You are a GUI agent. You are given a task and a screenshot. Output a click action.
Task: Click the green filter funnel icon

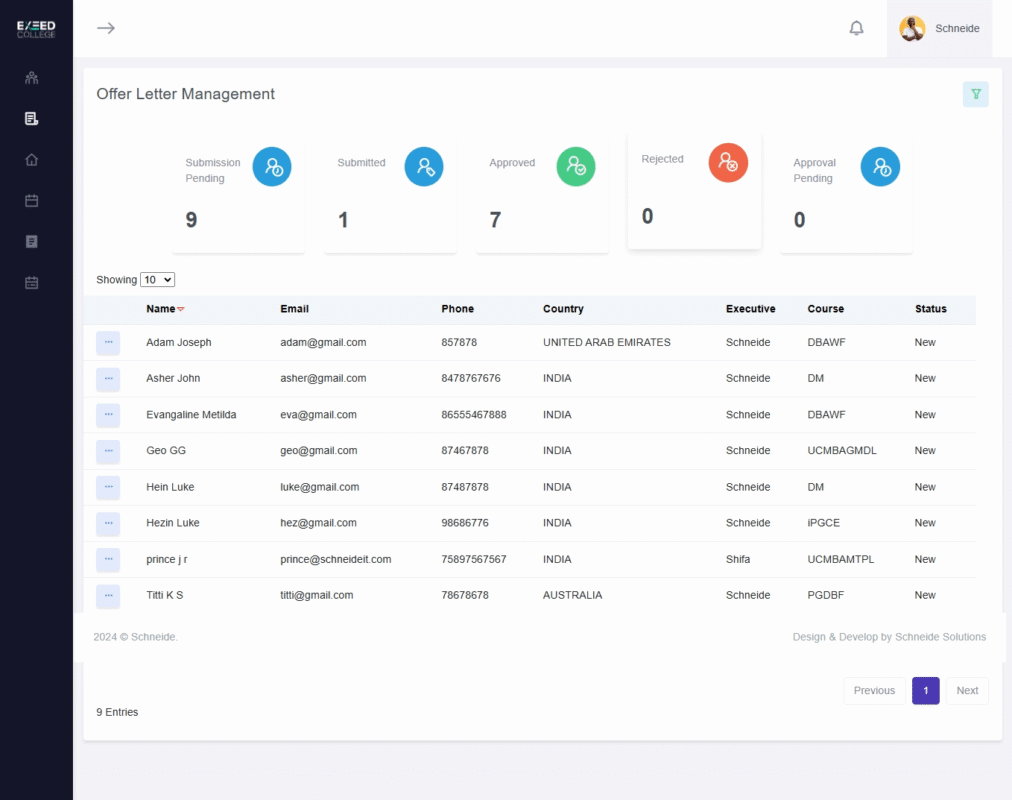pos(975,94)
